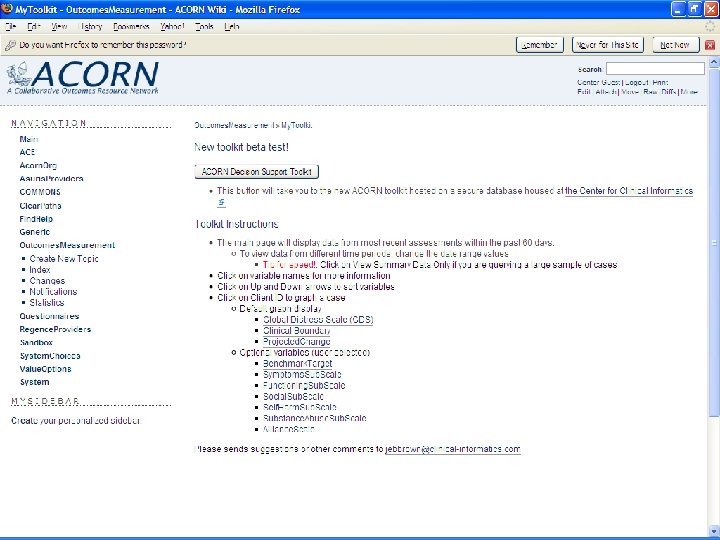Screen dimensions: 720x540
Task: Open the History menu
Action: 90,27
